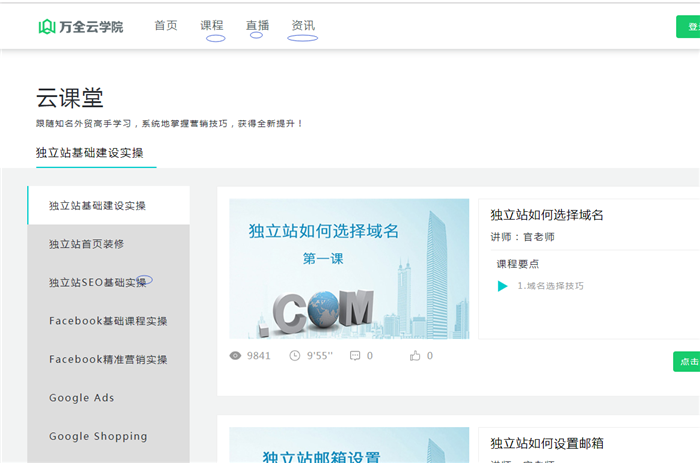
Task: Click the clock duration icon beside 9'55''
Action: 295,355
